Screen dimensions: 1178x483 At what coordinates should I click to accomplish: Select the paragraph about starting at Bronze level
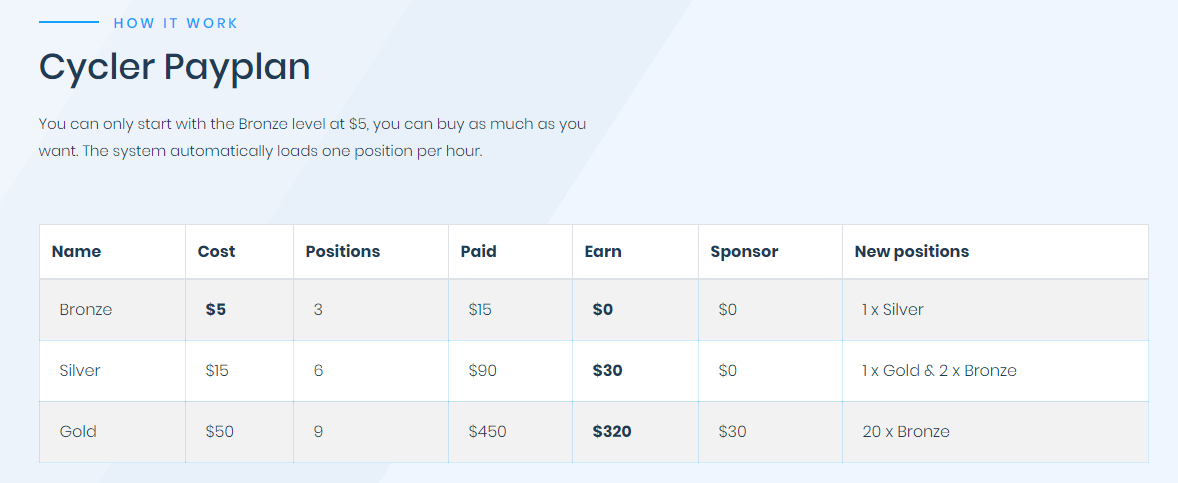312,139
